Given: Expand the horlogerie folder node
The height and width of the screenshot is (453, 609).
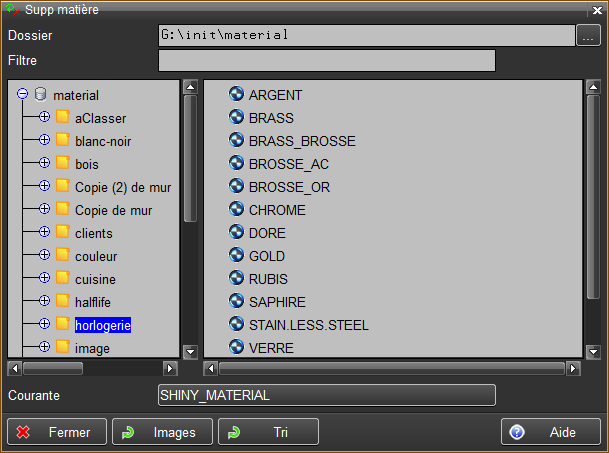Looking at the screenshot, I should point(45,323).
